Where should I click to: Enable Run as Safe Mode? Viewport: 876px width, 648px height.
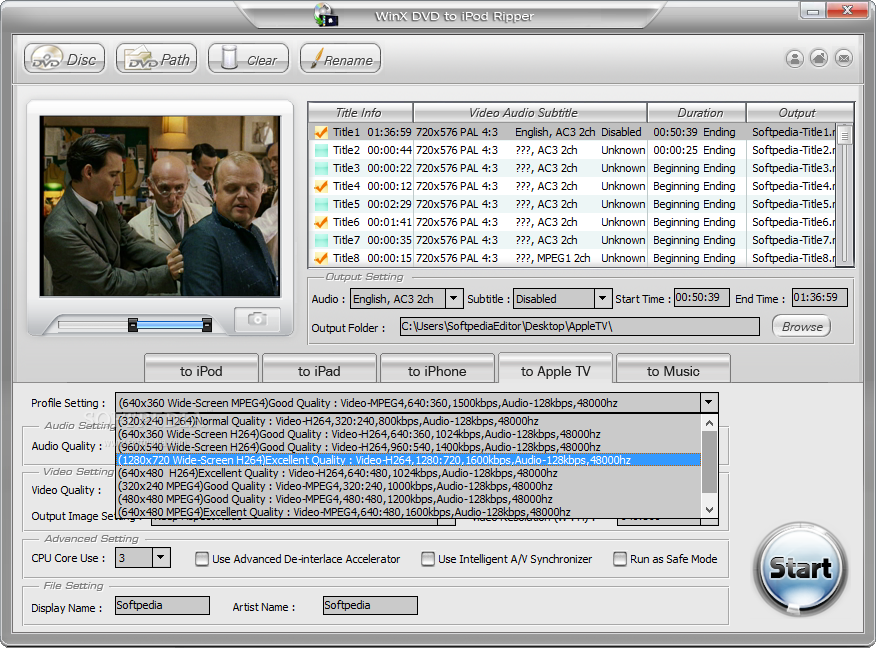tap(620, 559)
